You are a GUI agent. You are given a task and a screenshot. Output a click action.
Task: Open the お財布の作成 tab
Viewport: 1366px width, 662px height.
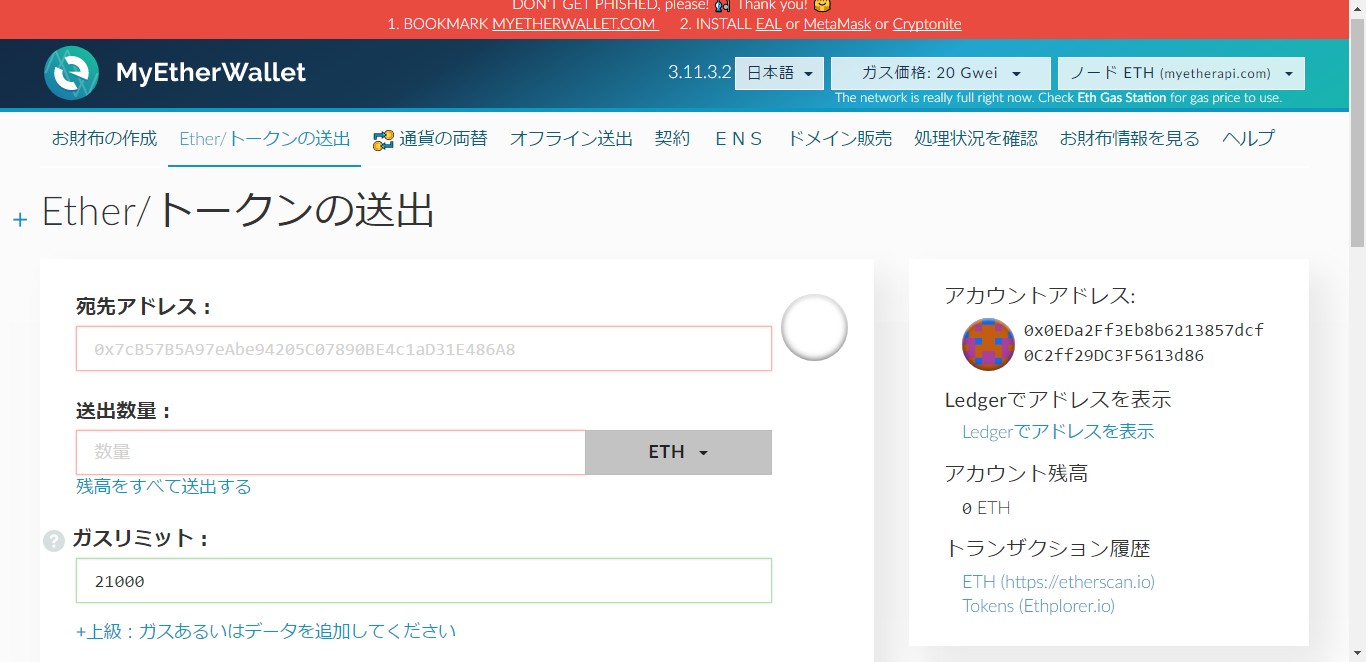[105, 139]
